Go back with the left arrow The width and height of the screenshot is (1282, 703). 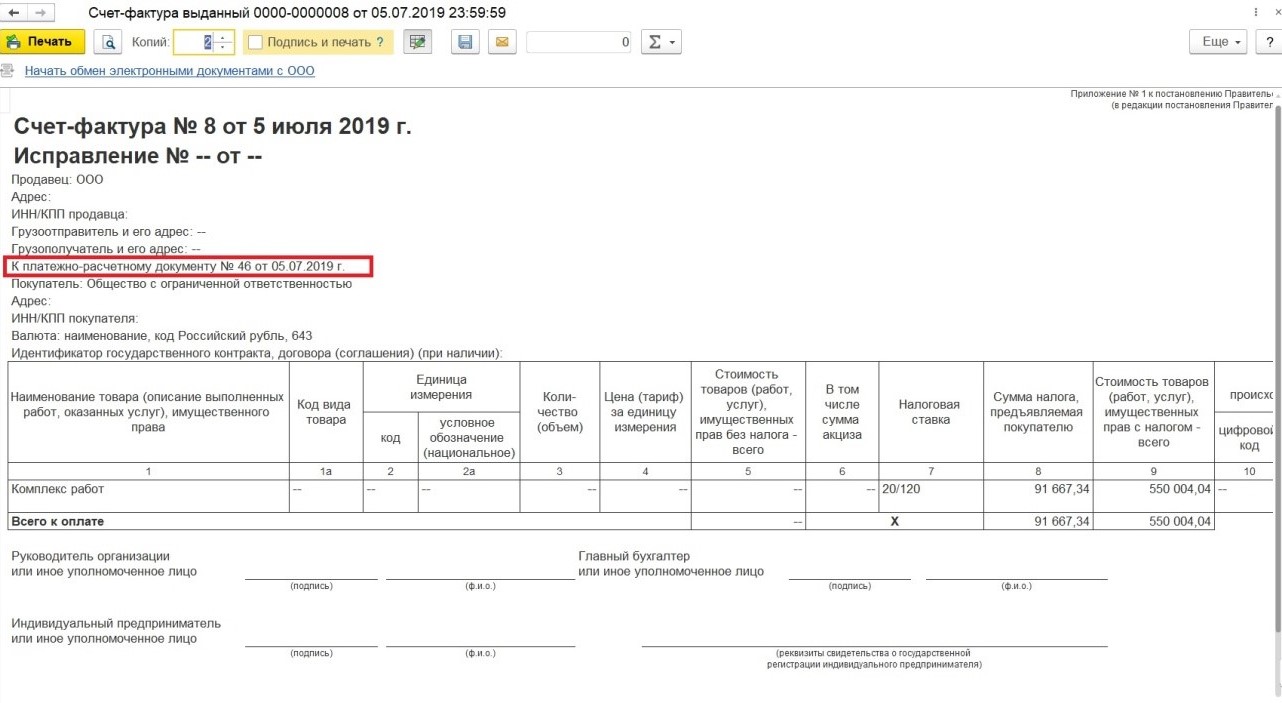[15, 13]
